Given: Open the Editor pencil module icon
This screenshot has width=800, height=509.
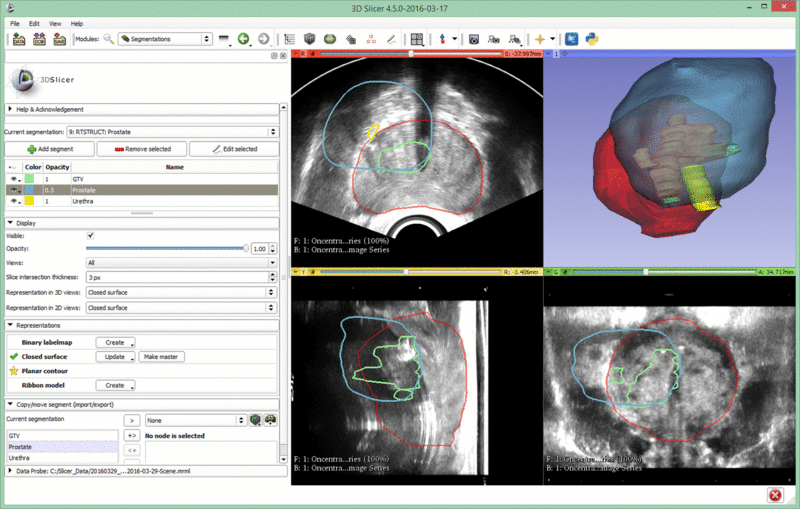Looking at the screenshot, I should pyautogui.click(x=391, y=39).
